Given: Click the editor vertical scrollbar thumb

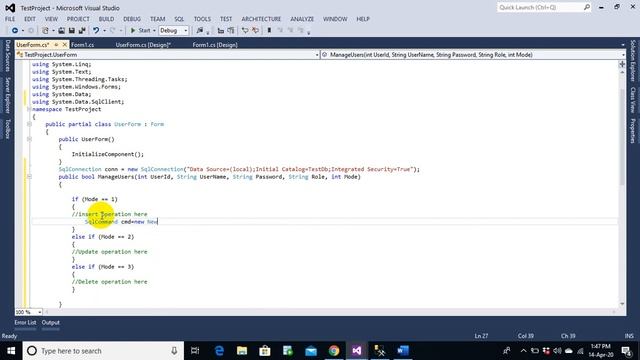Looking at the screenshot, I should pyautogui.click(x=622, y=137).
